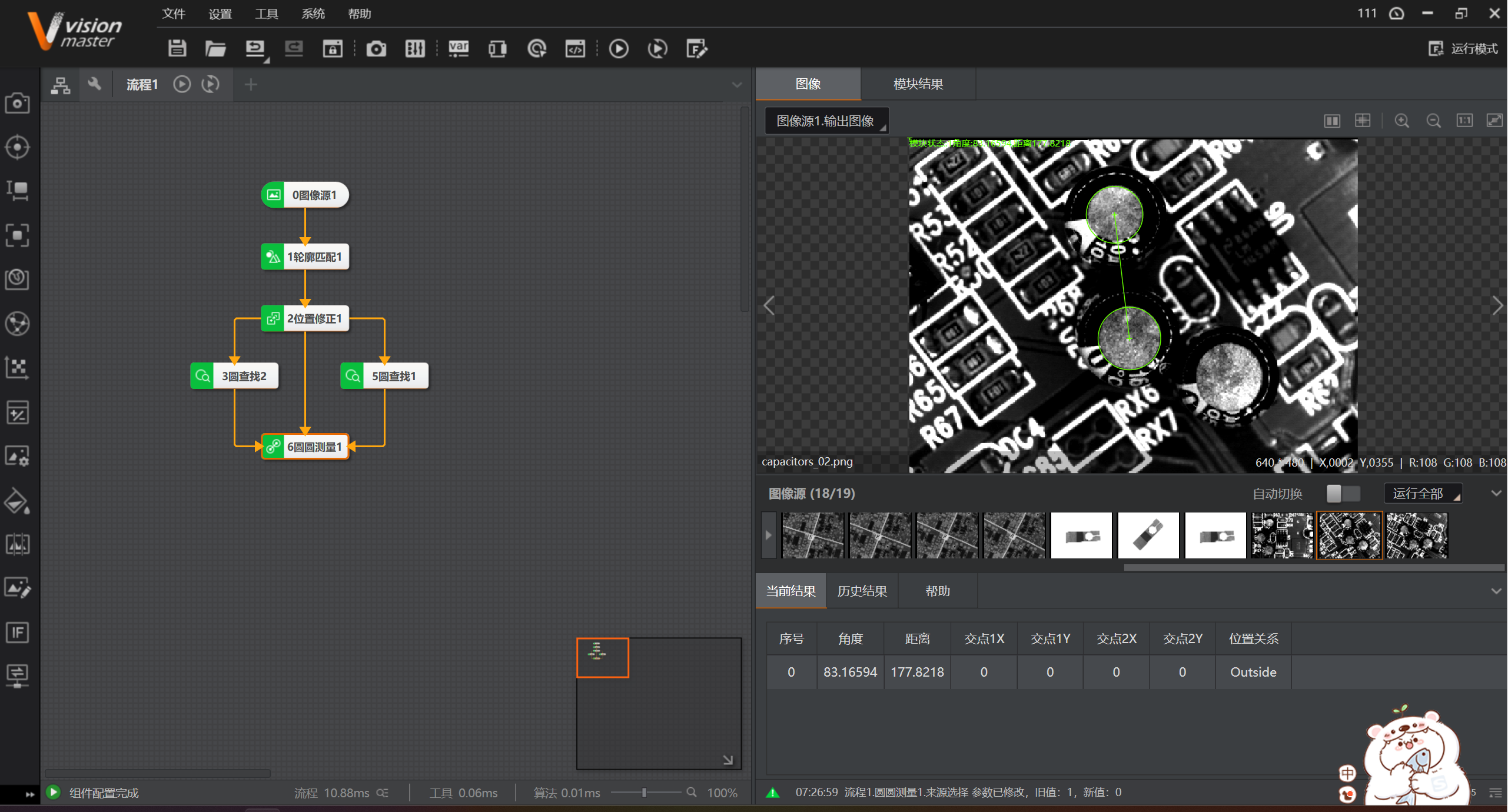This screenshot has height=812, width=1508.
Task: Open the global variable 'var' tool
Action: [459, 48]
